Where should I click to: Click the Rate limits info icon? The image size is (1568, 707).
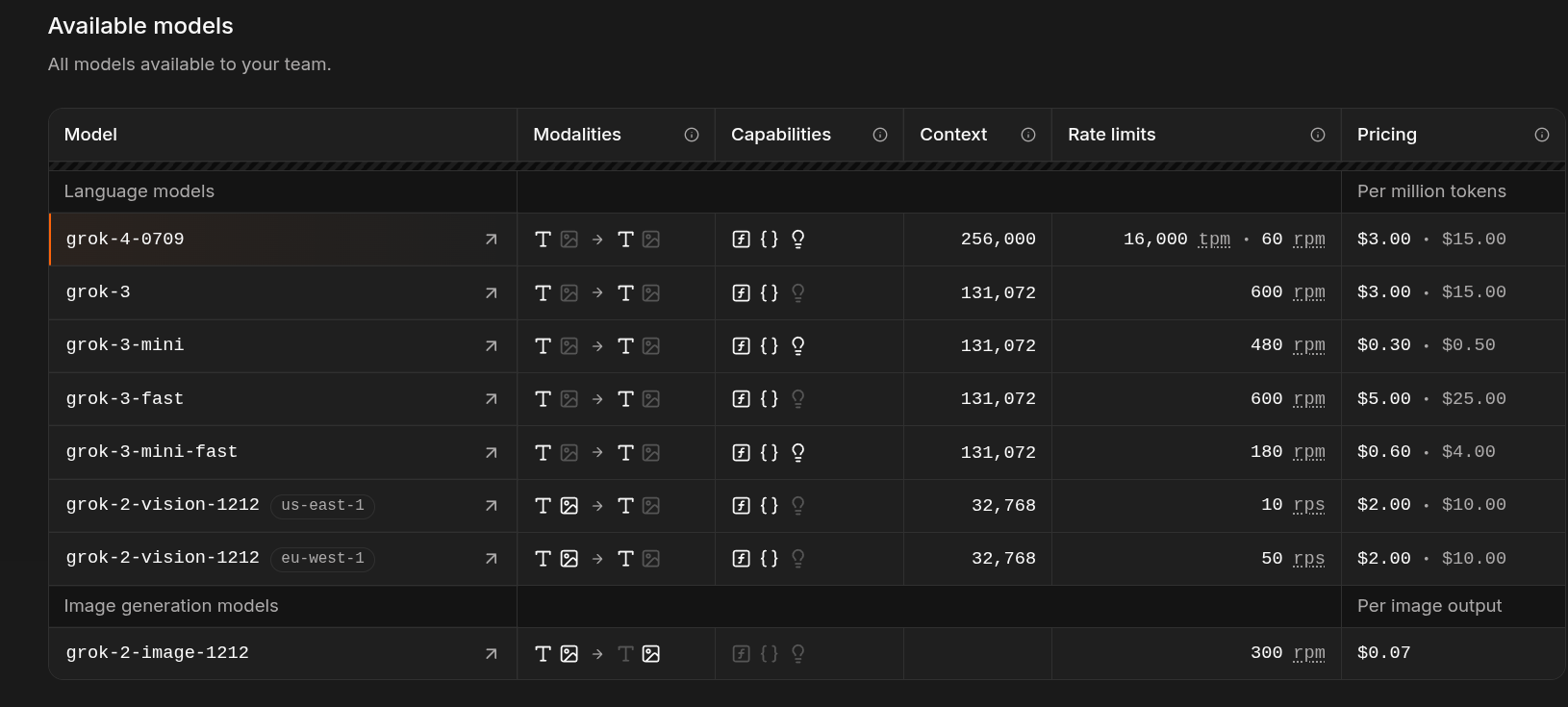[1318, 135]
